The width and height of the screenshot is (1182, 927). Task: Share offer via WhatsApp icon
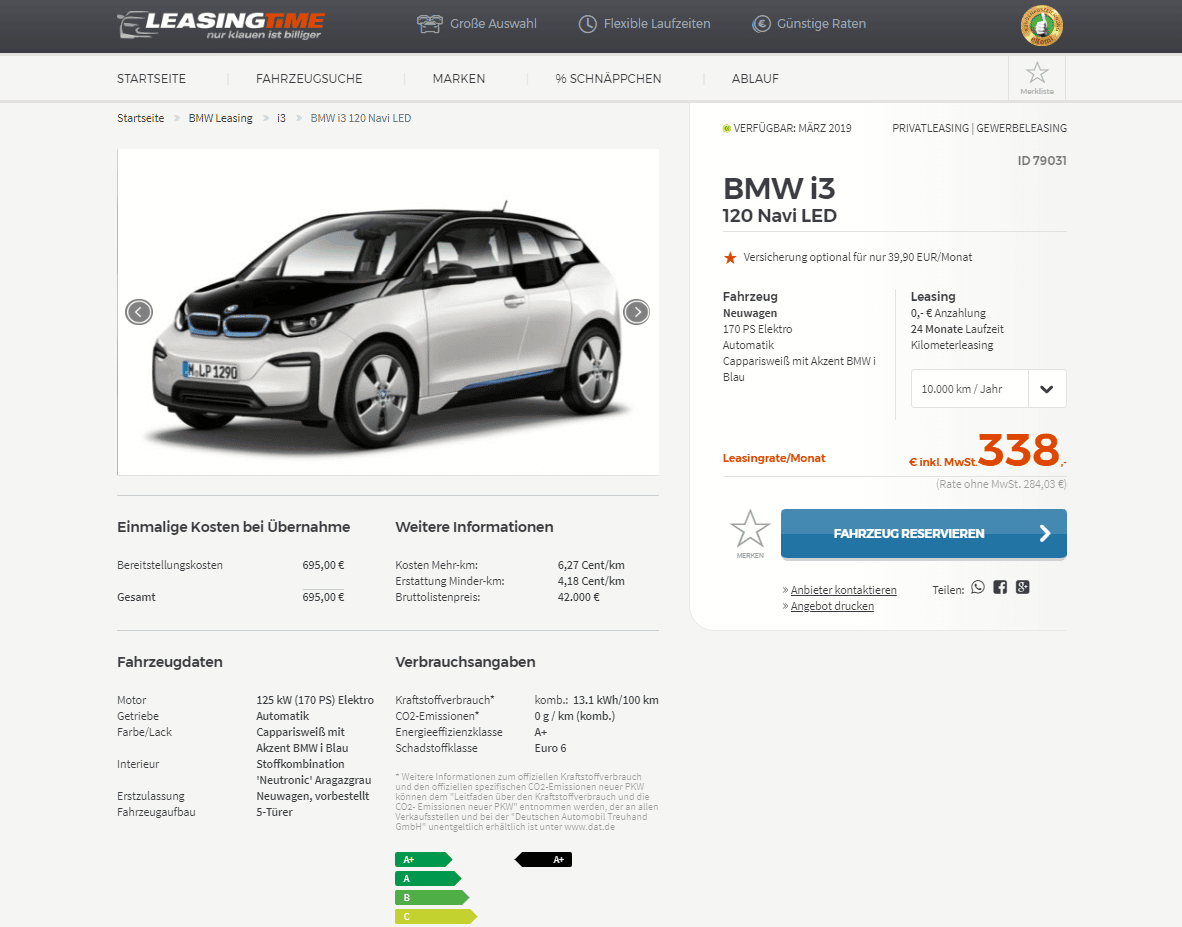click(x=978, y=587)
